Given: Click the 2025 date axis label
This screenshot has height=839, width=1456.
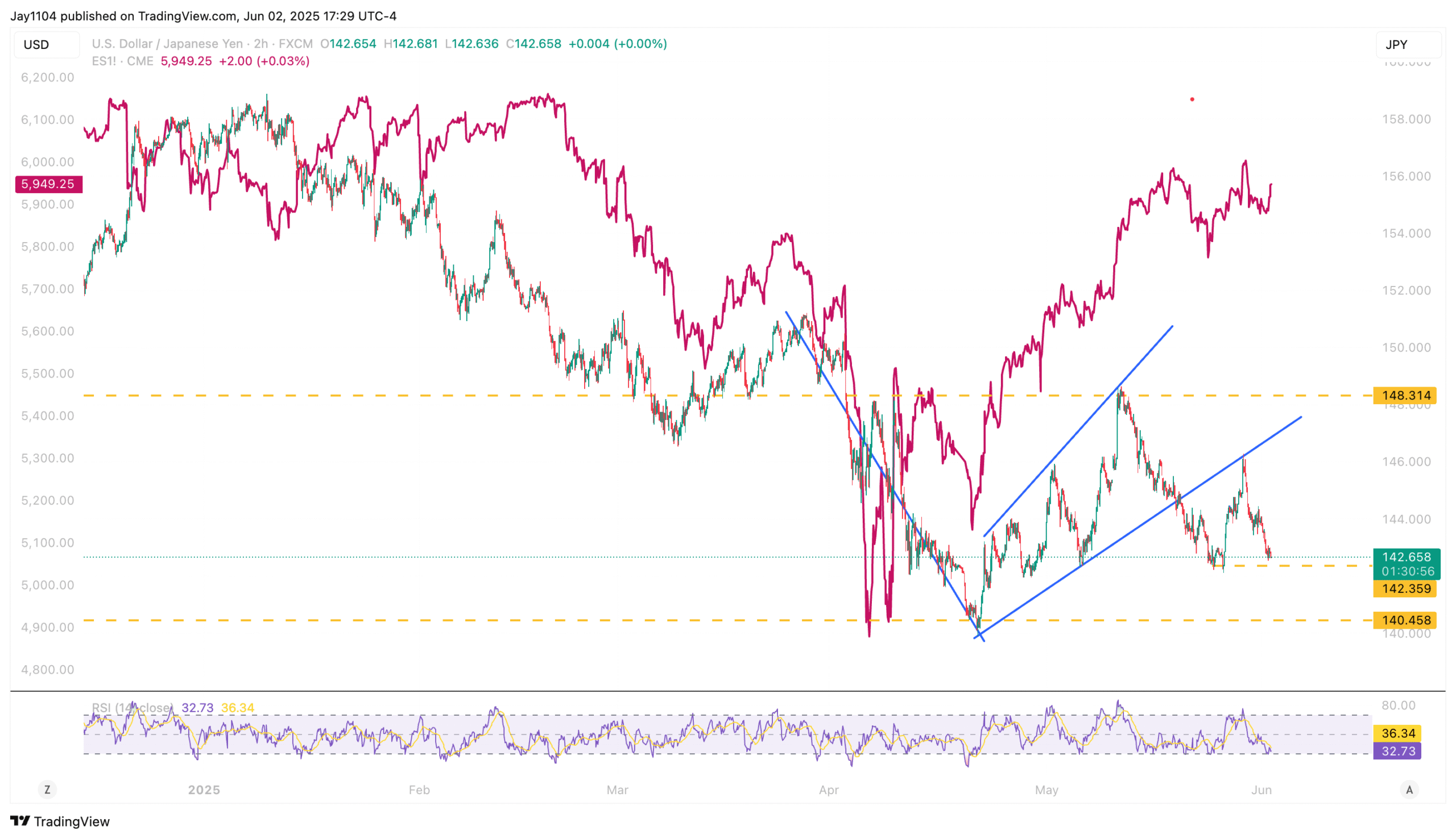Looking at the screenshot, I should point(204,790).
